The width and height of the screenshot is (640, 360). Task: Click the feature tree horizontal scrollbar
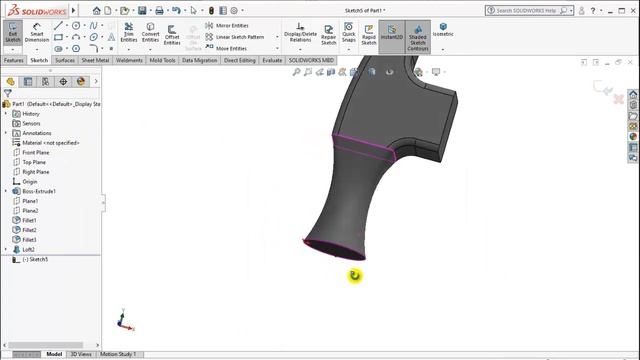tap(46, 345)
